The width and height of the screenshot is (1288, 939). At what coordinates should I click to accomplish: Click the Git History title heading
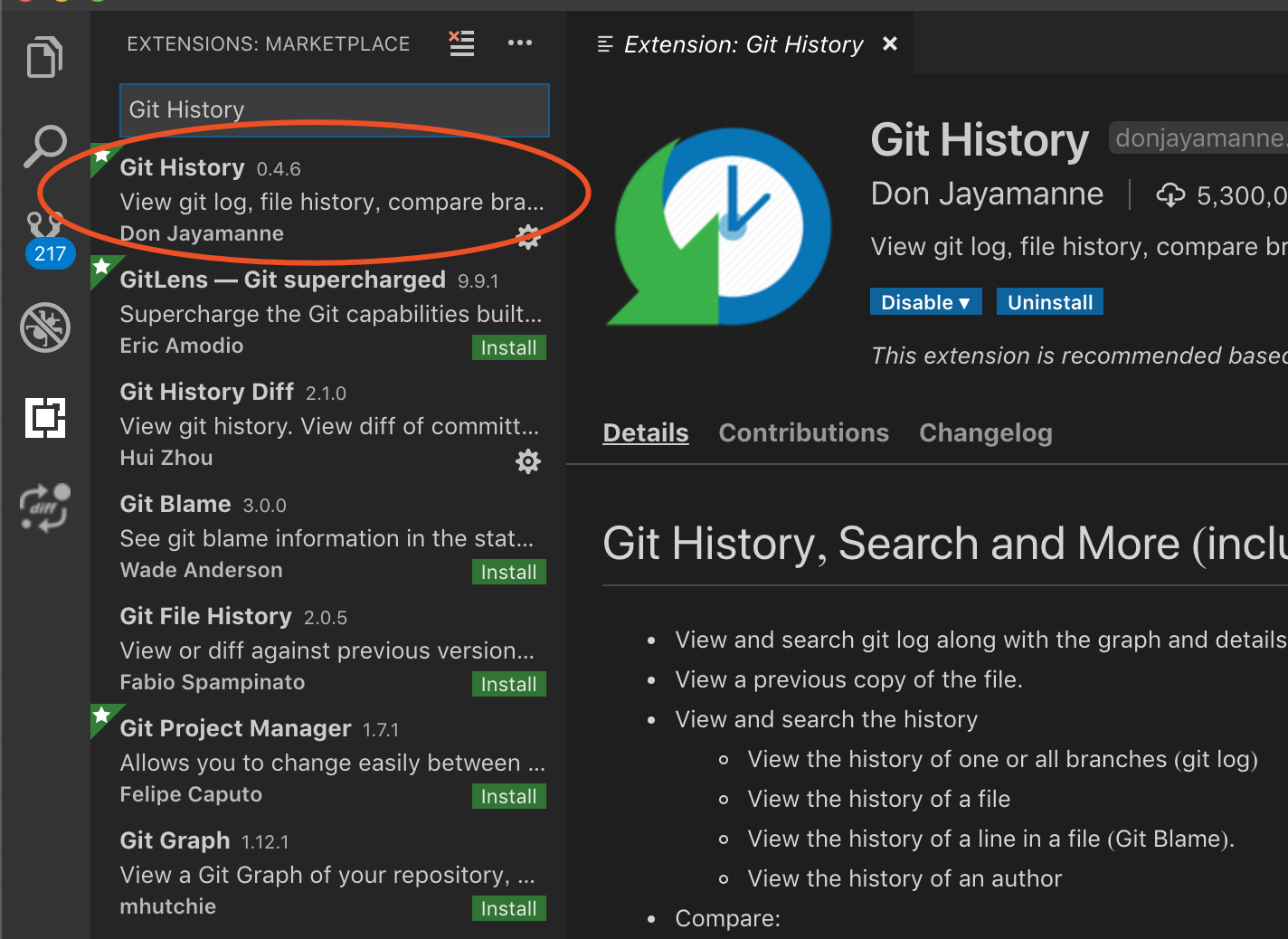tap(980, 140)
